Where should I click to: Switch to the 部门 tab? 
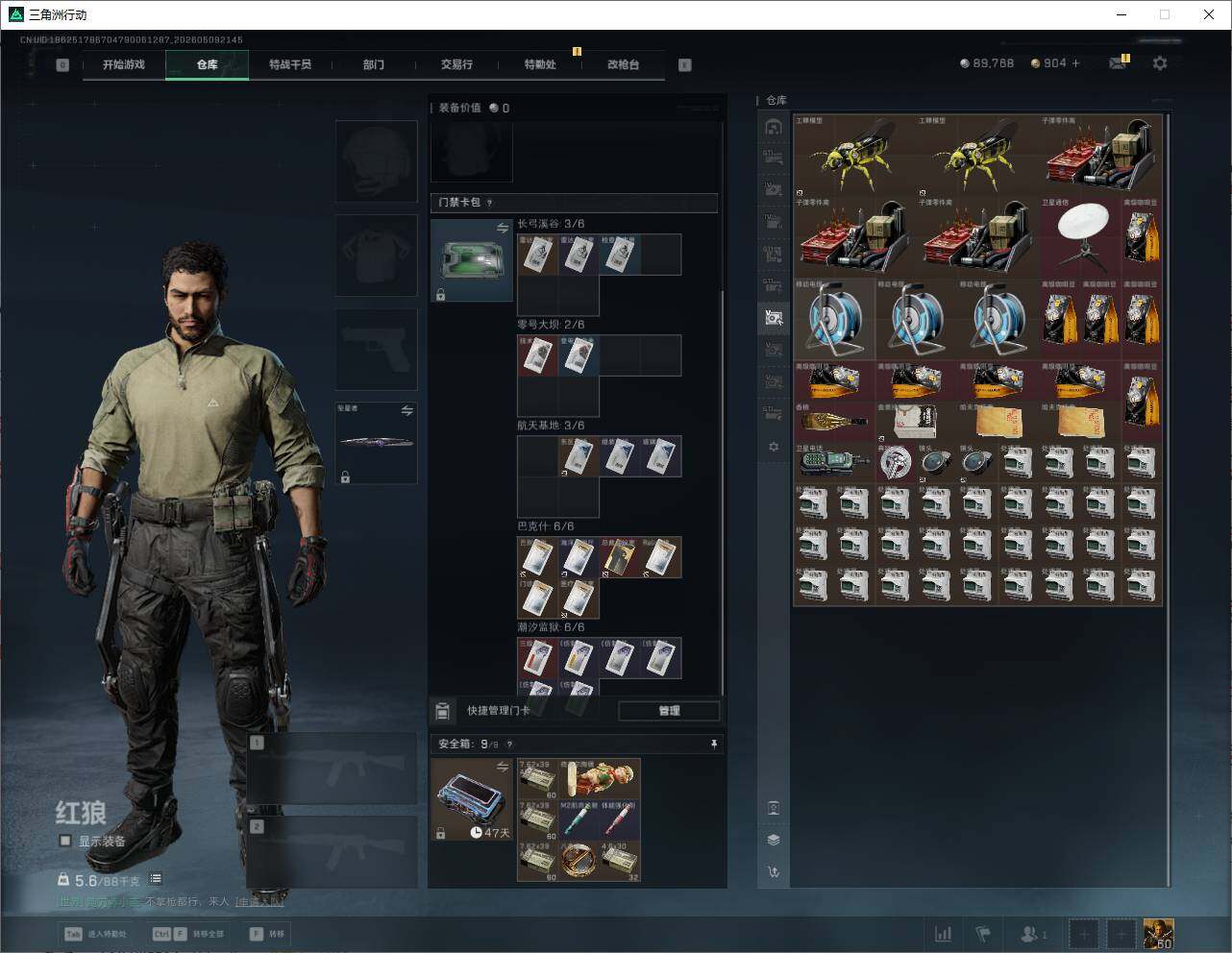pyautogui.click(x=374, y=64)
